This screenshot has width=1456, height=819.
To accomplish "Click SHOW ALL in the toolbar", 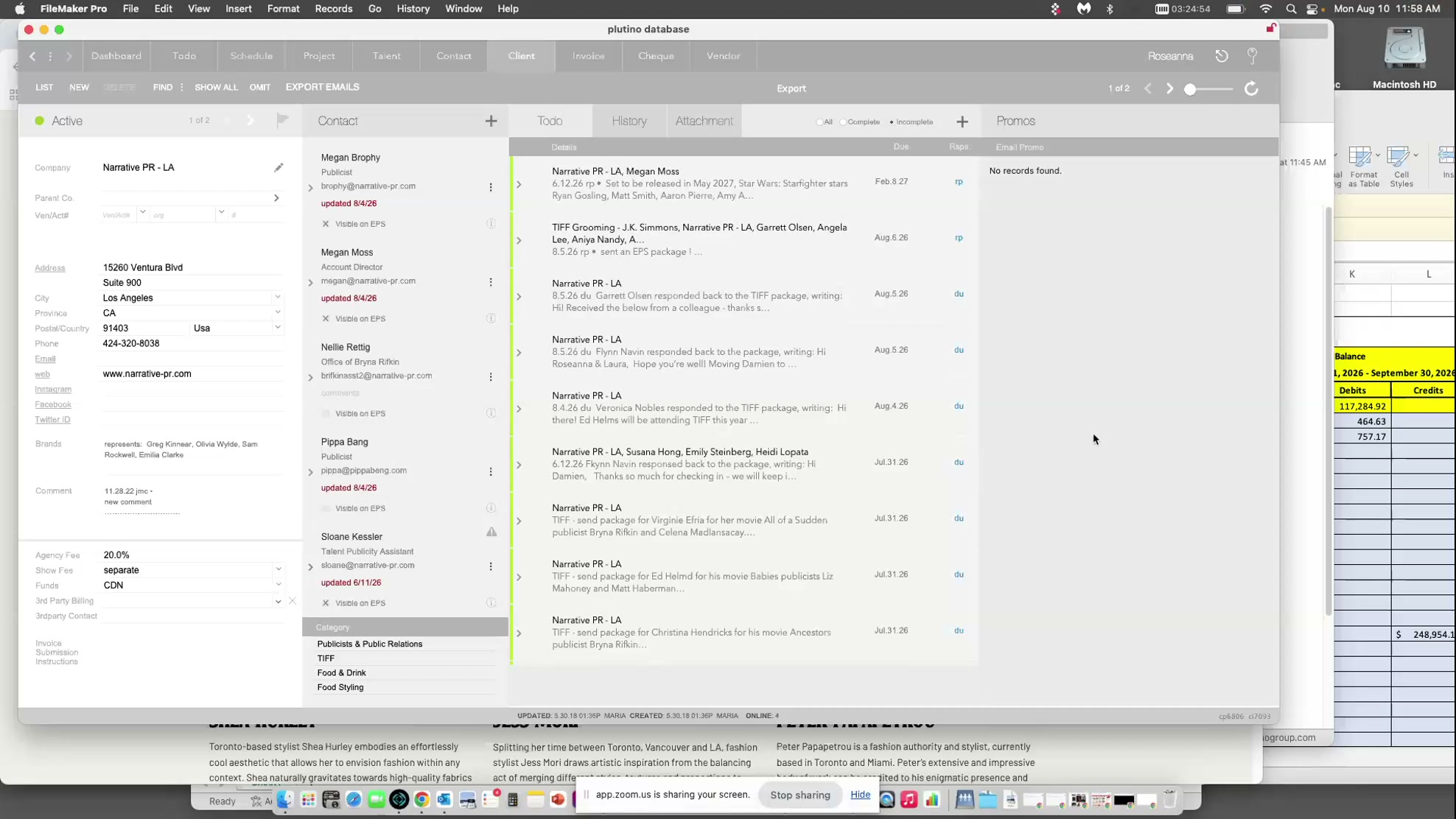I will [216, 88].
